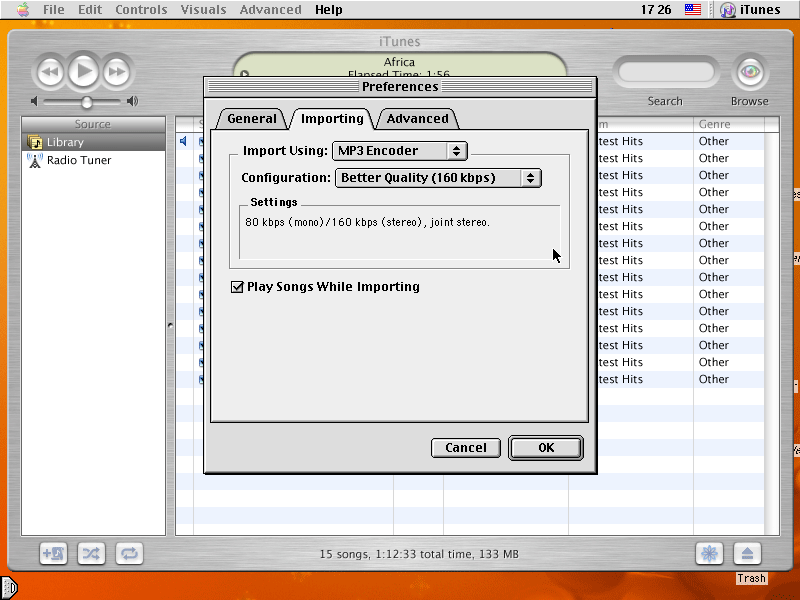Click the rewind button in iTunes
Image resolution: width=800 pixels, height=600 pixels.
[50, 71]
